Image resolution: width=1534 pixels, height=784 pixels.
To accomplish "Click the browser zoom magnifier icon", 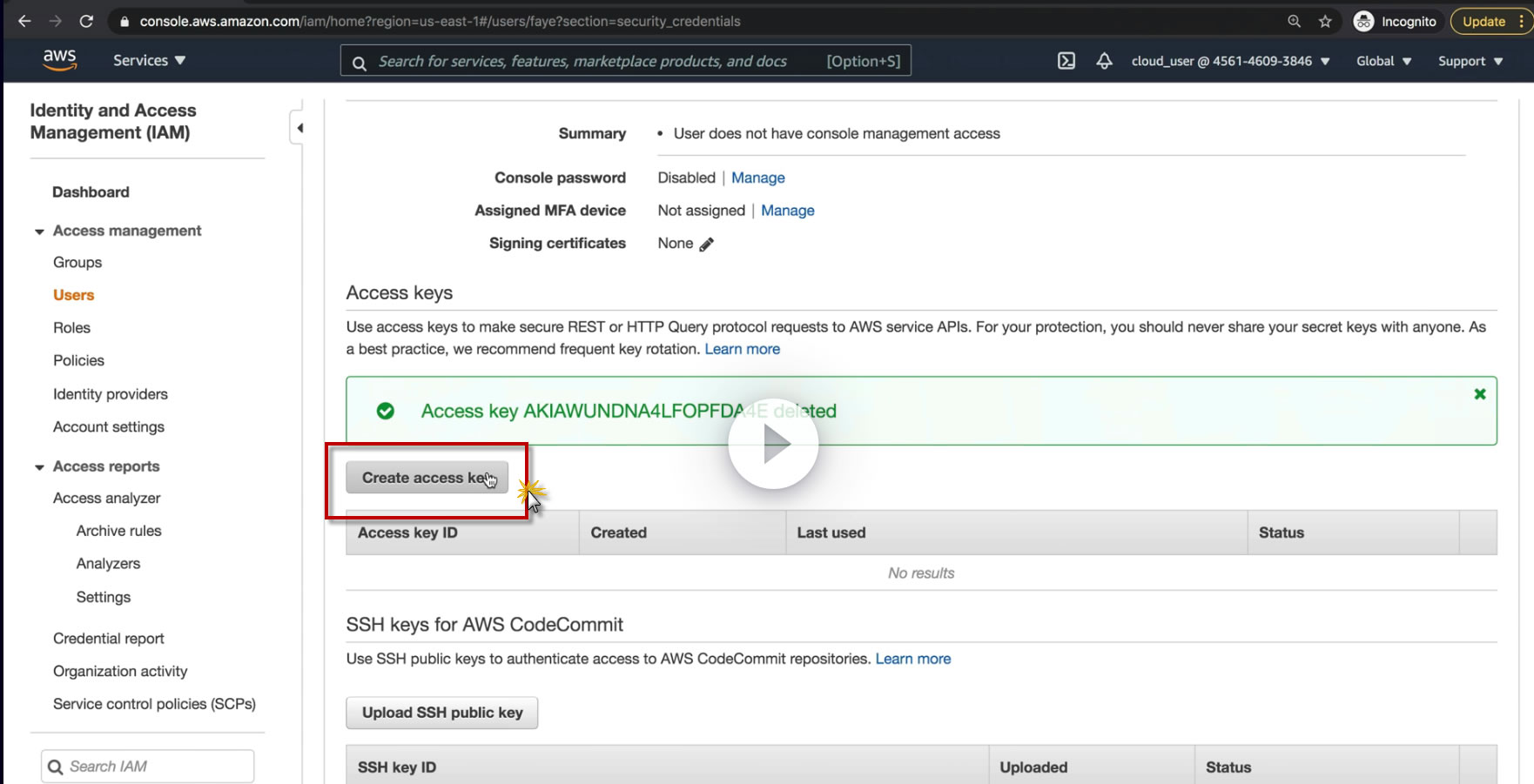I will pos(1294,22).
